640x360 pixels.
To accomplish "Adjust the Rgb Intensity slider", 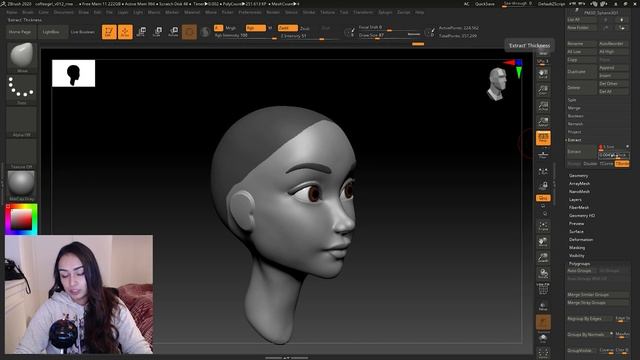I will 245,36.
